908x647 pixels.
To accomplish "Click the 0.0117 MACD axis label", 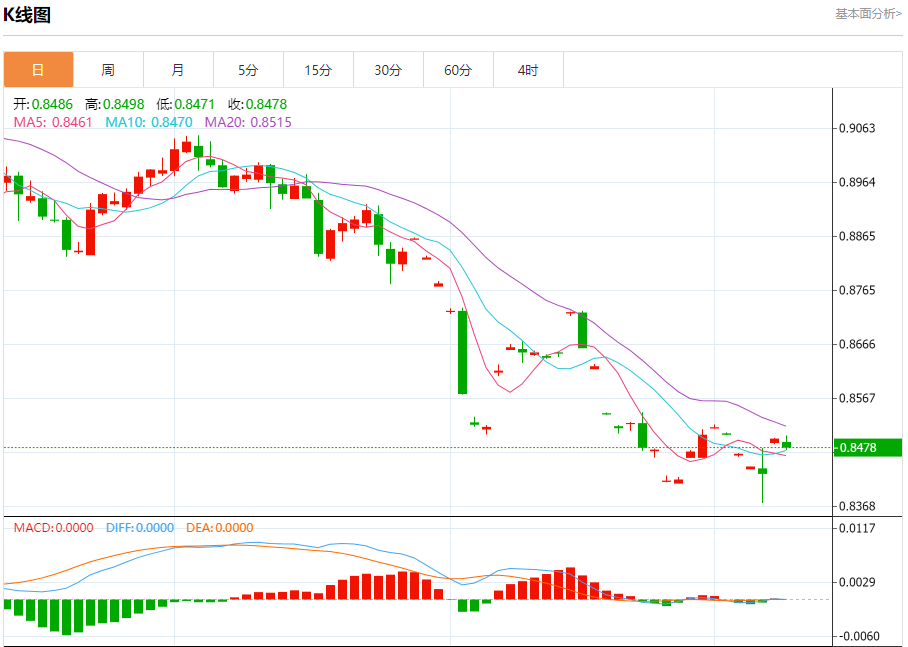I will coord(857,528).
